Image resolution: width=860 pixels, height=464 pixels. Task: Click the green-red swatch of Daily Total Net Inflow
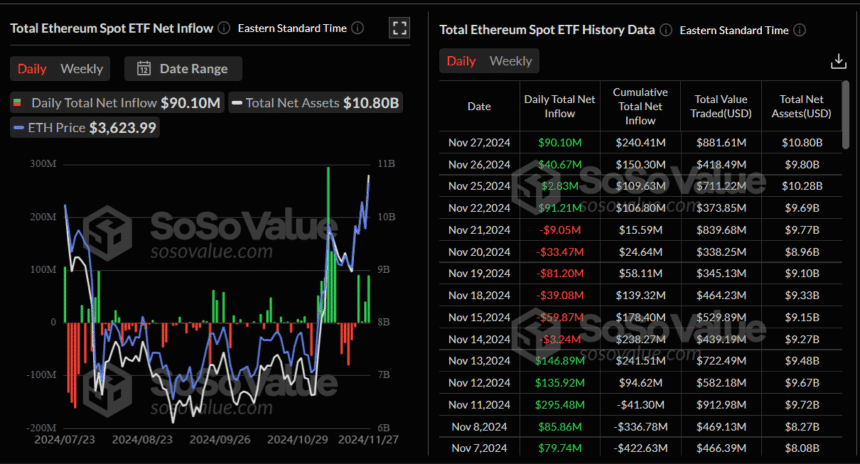pos(17,103)
